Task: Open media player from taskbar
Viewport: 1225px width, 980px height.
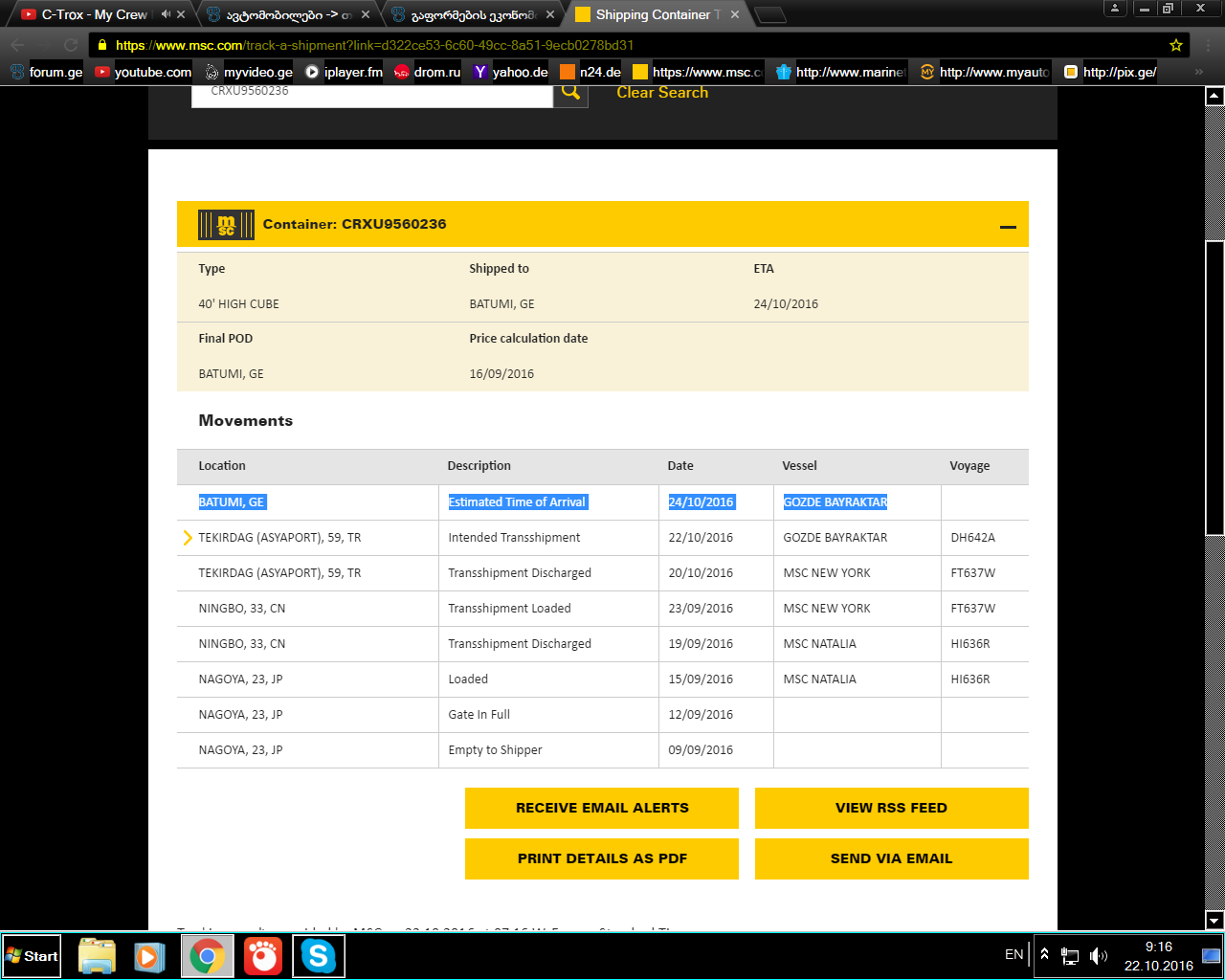Action: [149, 956]
